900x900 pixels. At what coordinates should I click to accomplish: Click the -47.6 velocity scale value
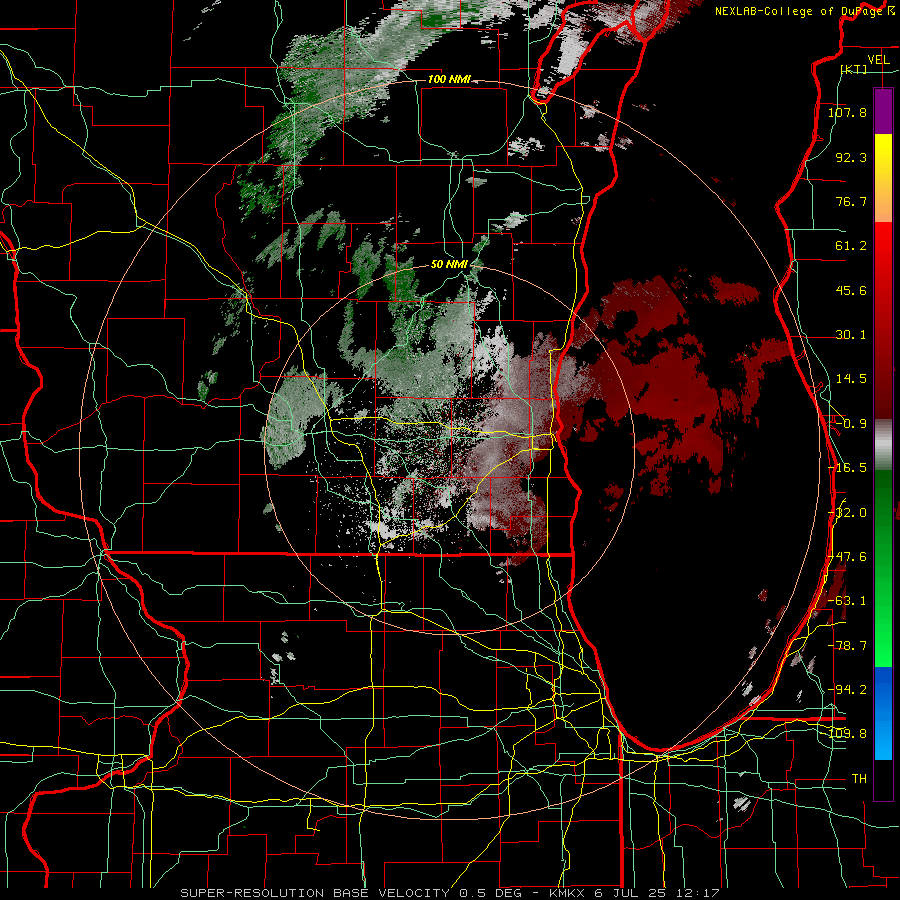tap(847, 557)
